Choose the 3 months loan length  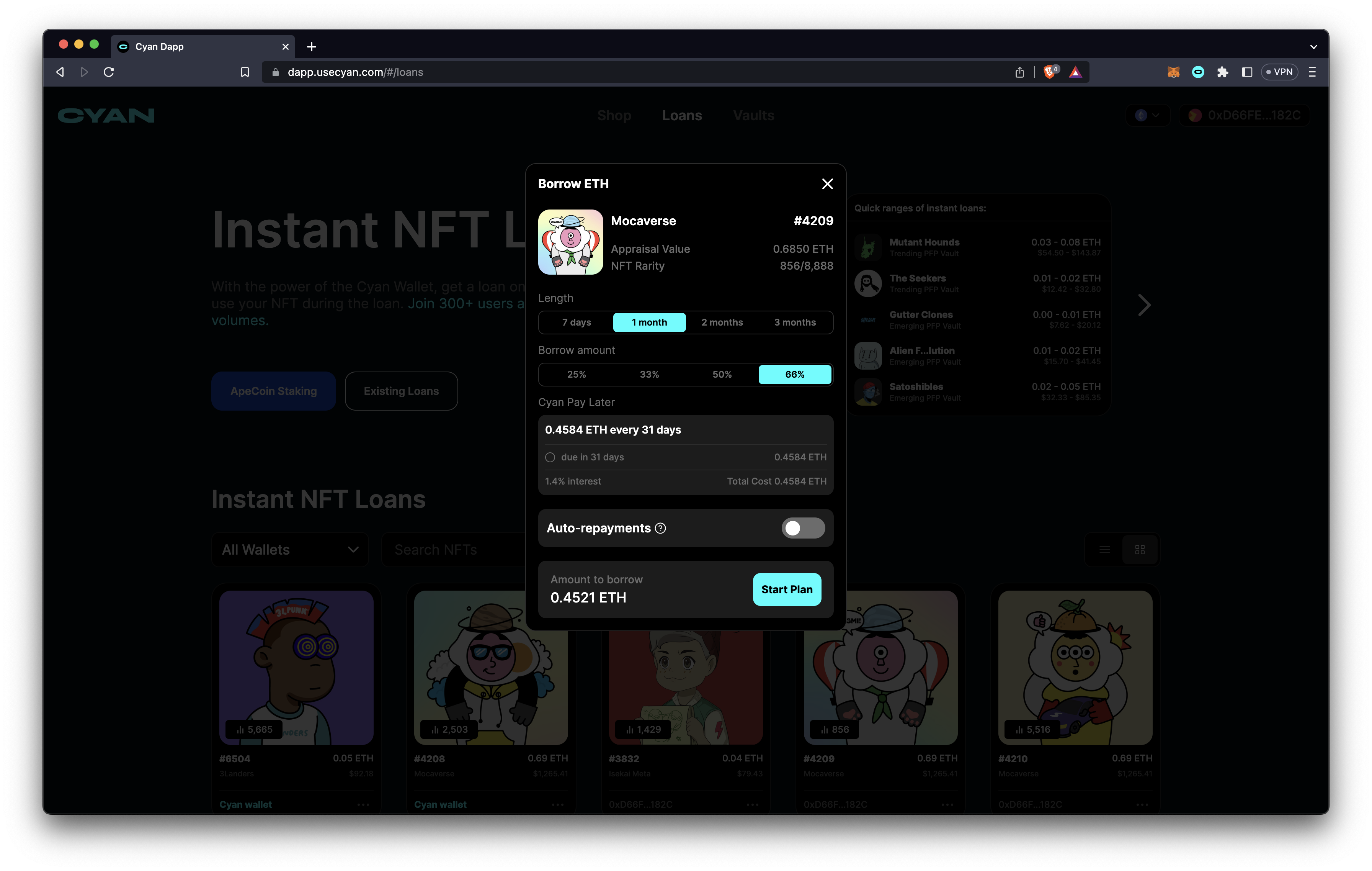pos(794,322)
